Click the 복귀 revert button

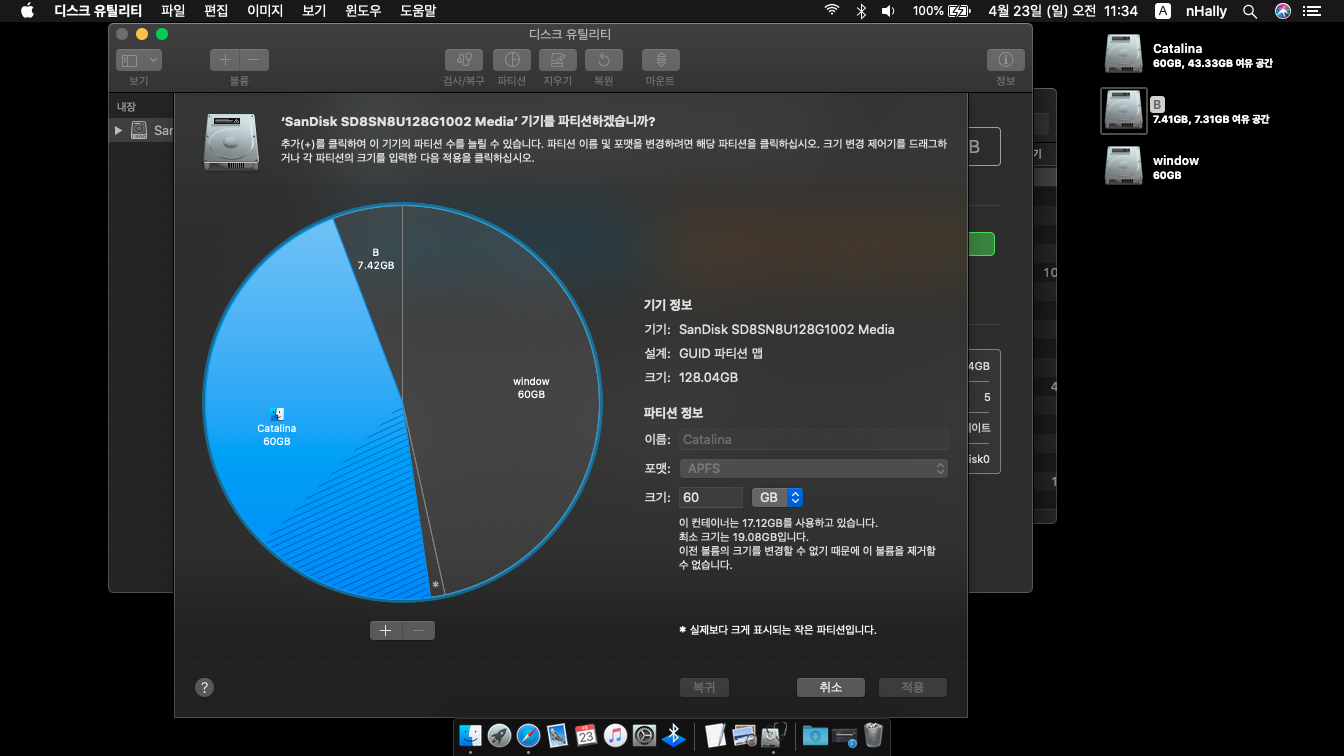pos(704,687)
